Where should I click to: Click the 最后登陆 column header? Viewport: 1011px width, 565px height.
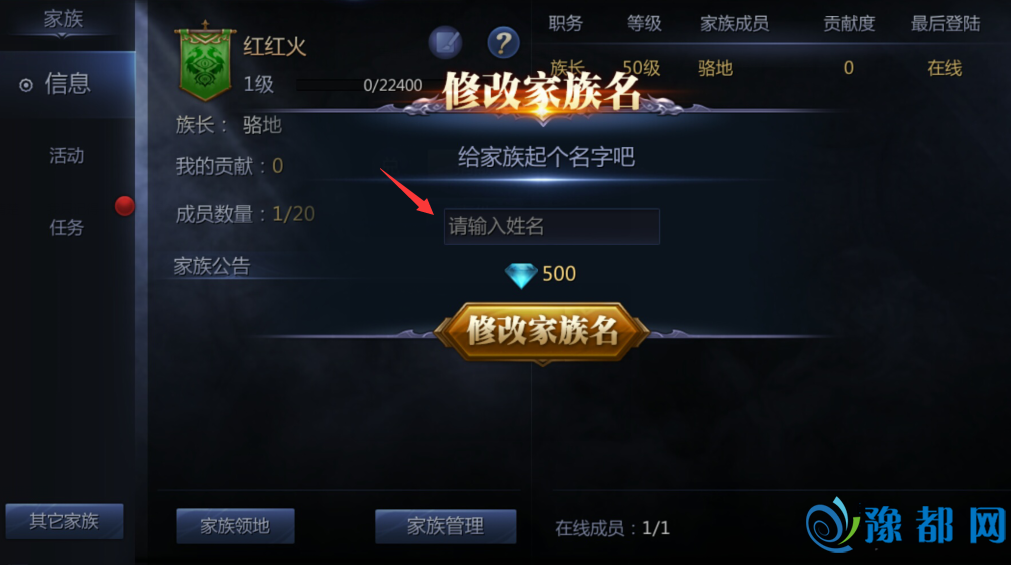click(945, 24)
